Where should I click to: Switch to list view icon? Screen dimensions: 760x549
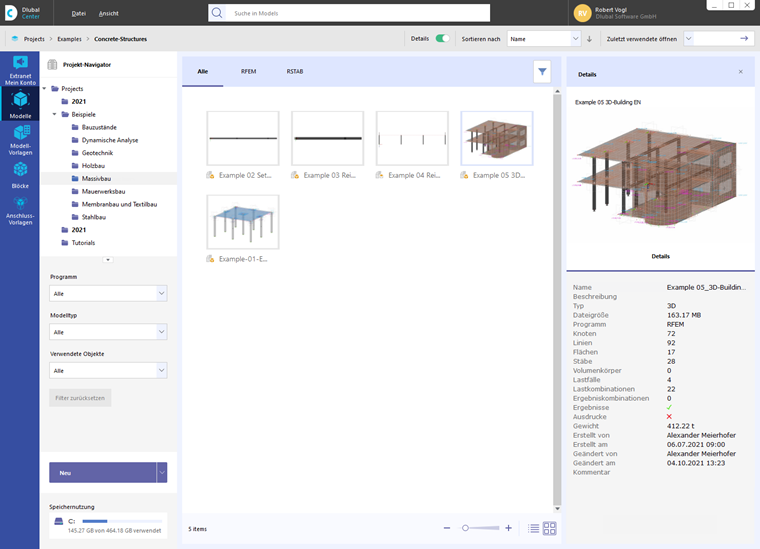coord(533,528)
